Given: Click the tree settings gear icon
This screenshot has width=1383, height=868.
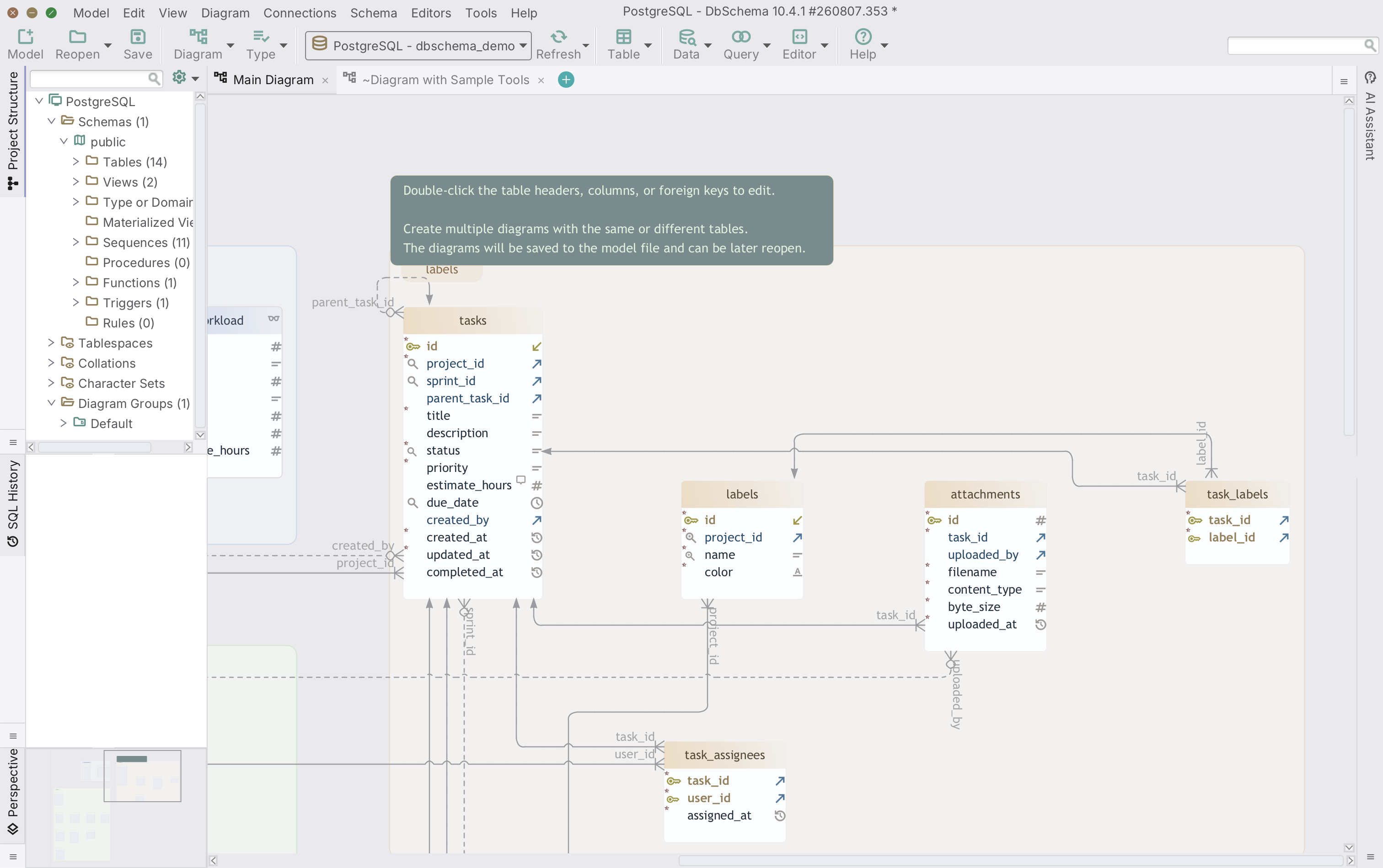Looking at the screenshot, I should coord(179,77).
